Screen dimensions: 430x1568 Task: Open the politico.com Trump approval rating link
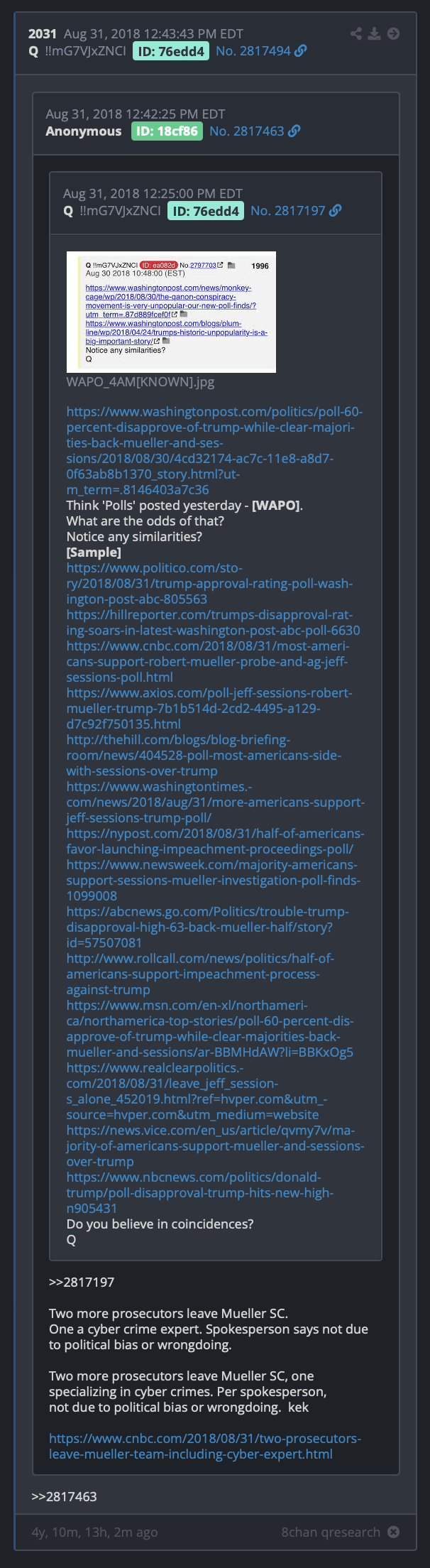pyautogui.click(x=209, y=584)
